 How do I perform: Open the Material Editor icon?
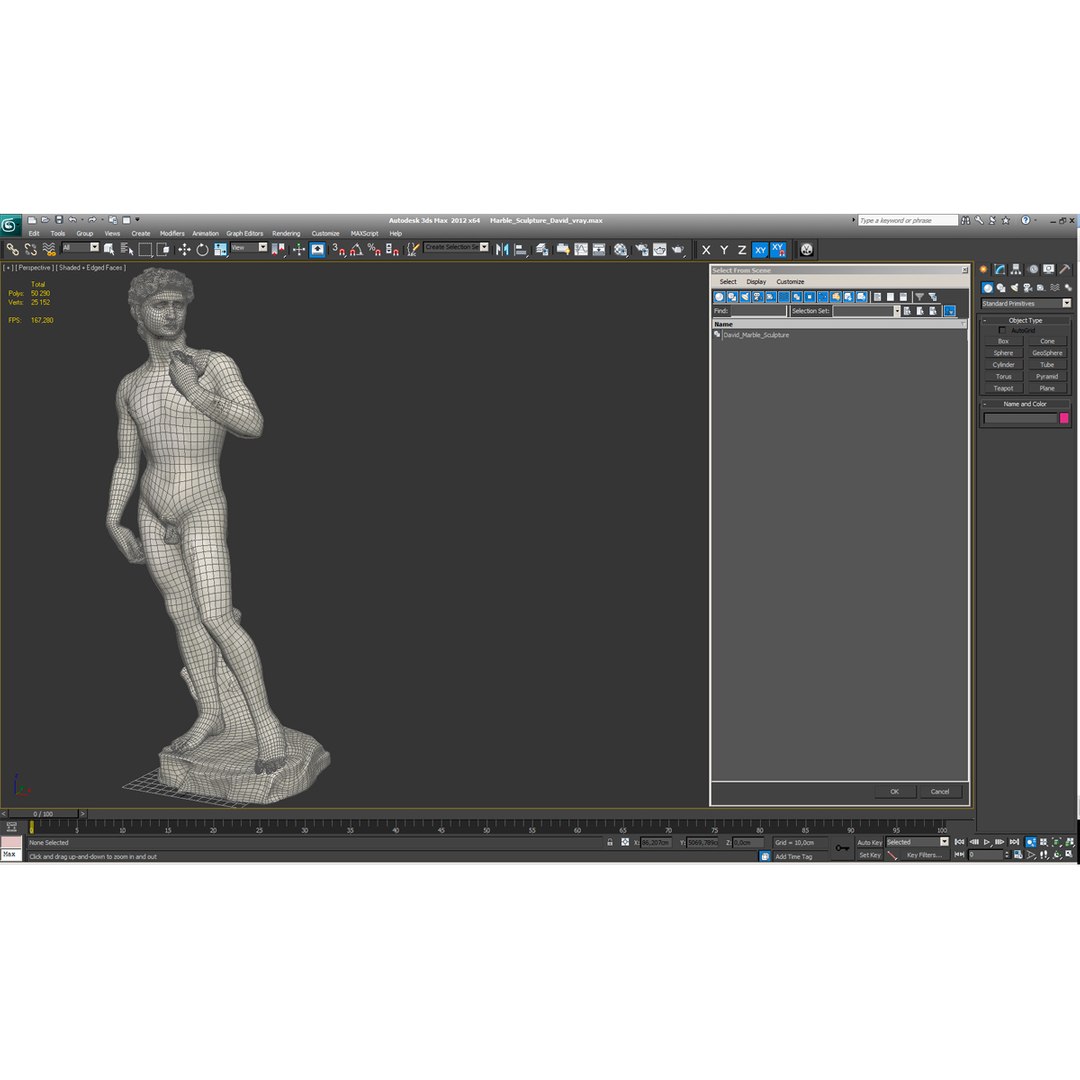(x=621, y=249)
